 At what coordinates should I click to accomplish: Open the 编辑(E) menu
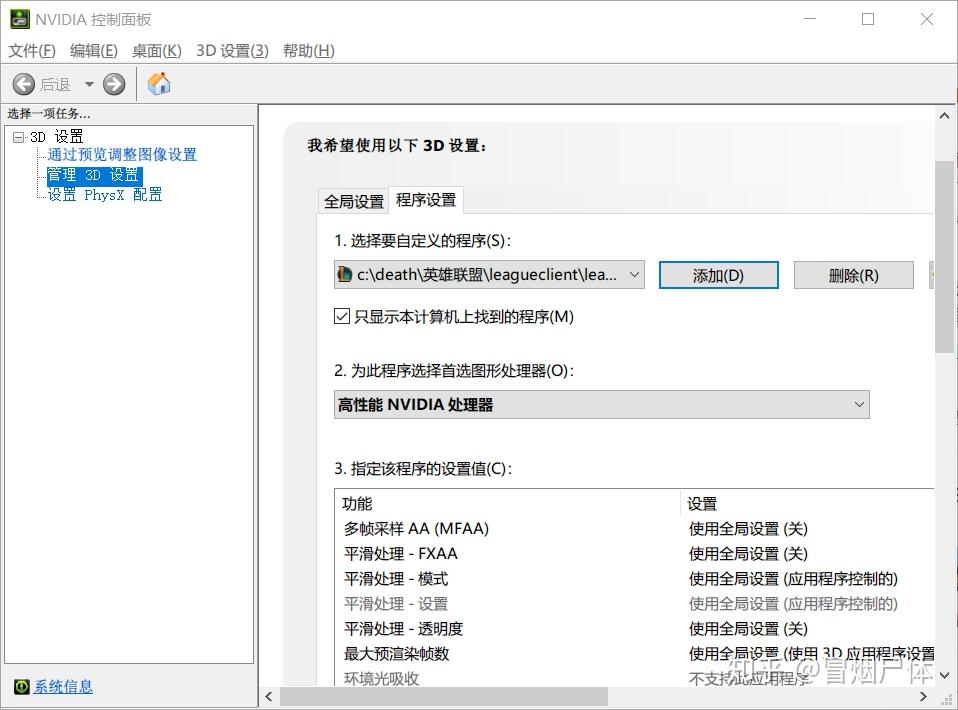coord(93,51)
